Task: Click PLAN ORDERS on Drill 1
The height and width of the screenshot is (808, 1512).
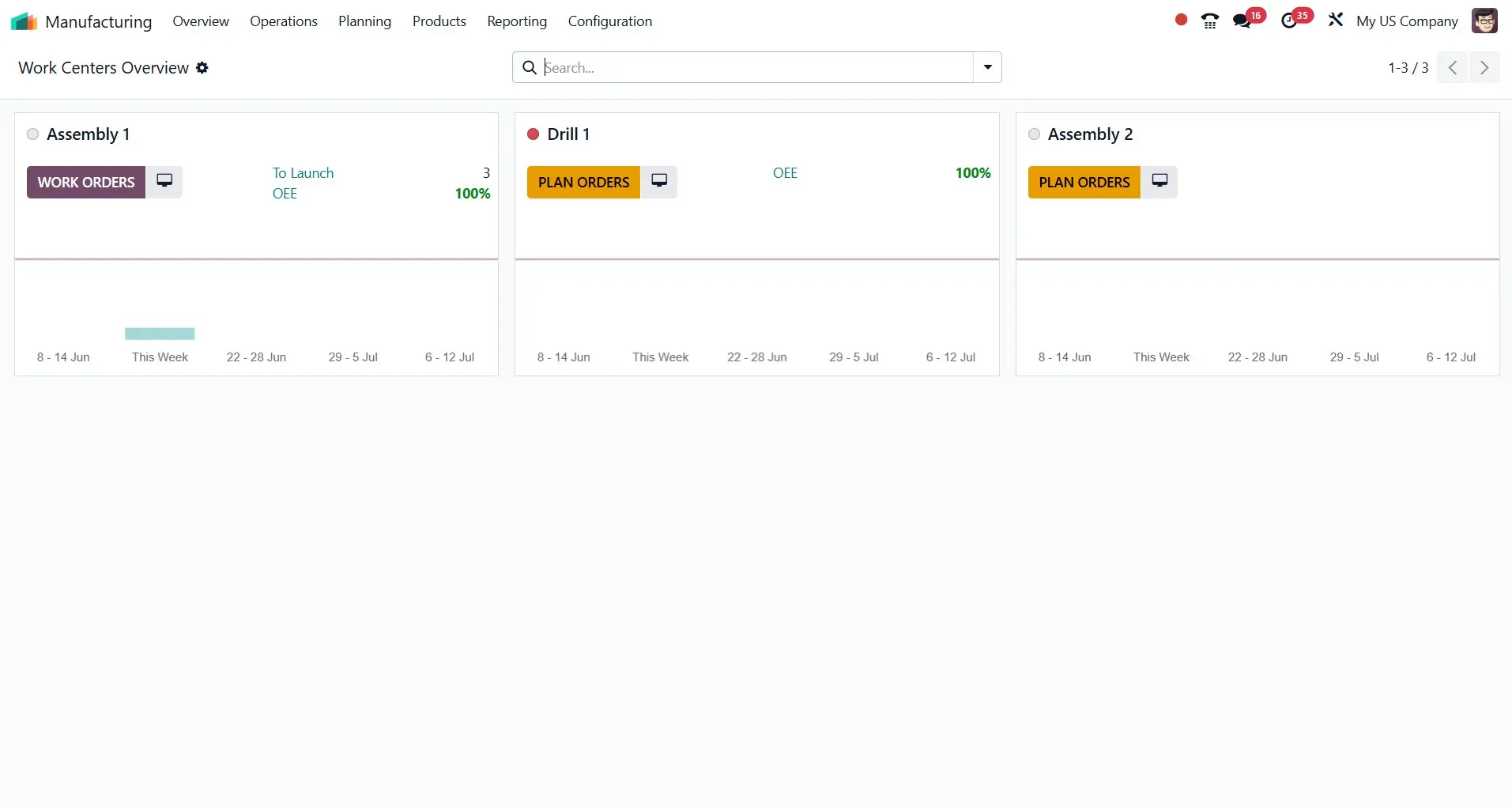Action: [x=583, y=182]
